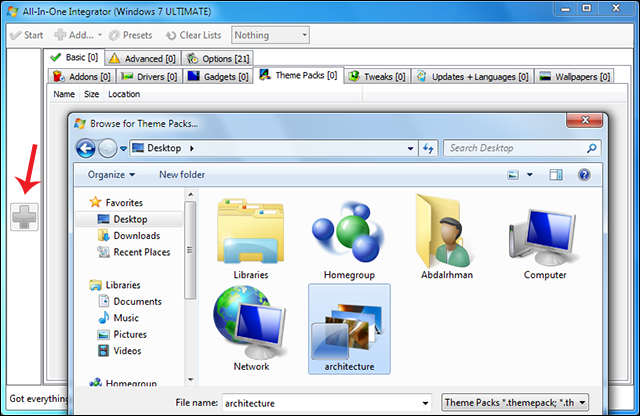This screenshot has width=640, height=416.
Task: Open the Drivers [0] tab
Action: click(149, 77)
